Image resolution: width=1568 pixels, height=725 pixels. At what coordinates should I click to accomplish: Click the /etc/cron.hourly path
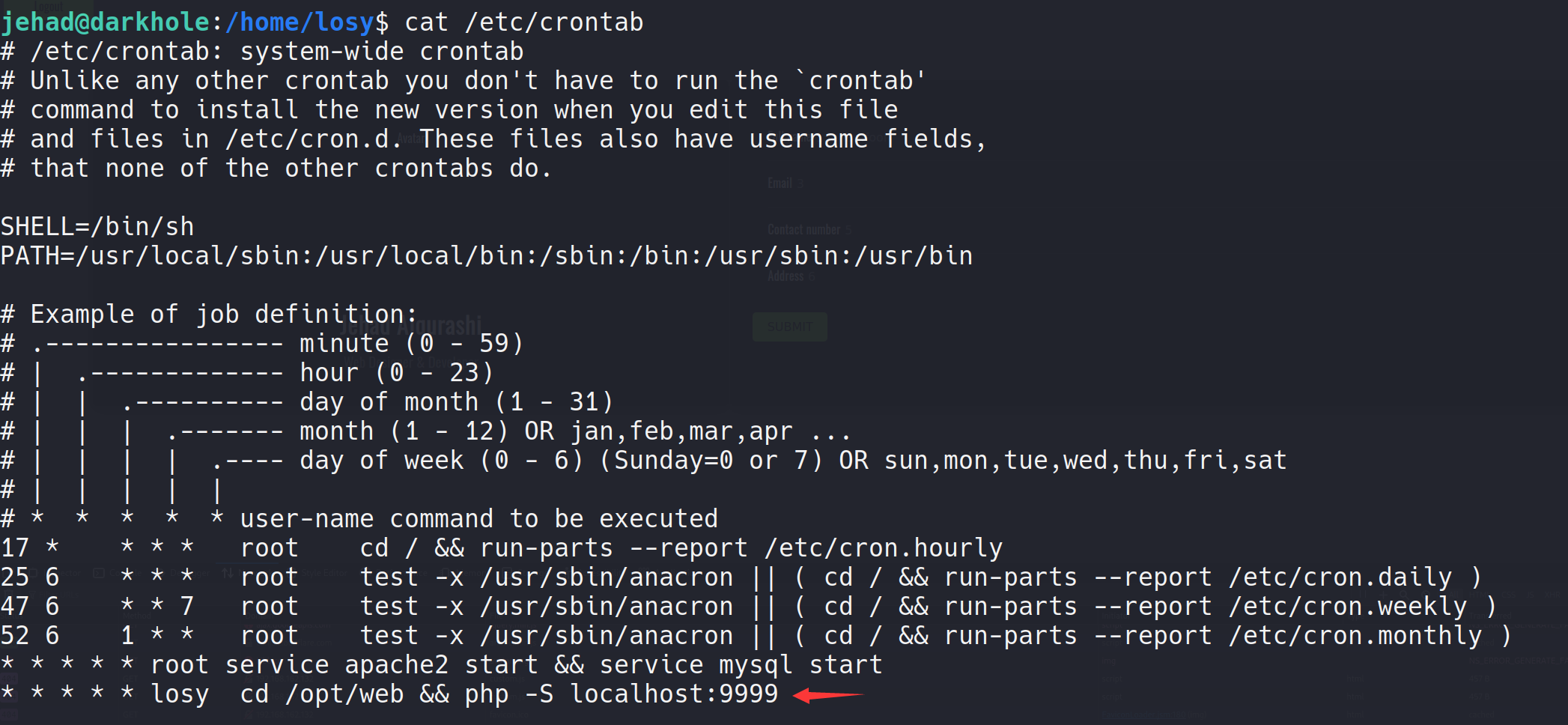coord(884,548)
